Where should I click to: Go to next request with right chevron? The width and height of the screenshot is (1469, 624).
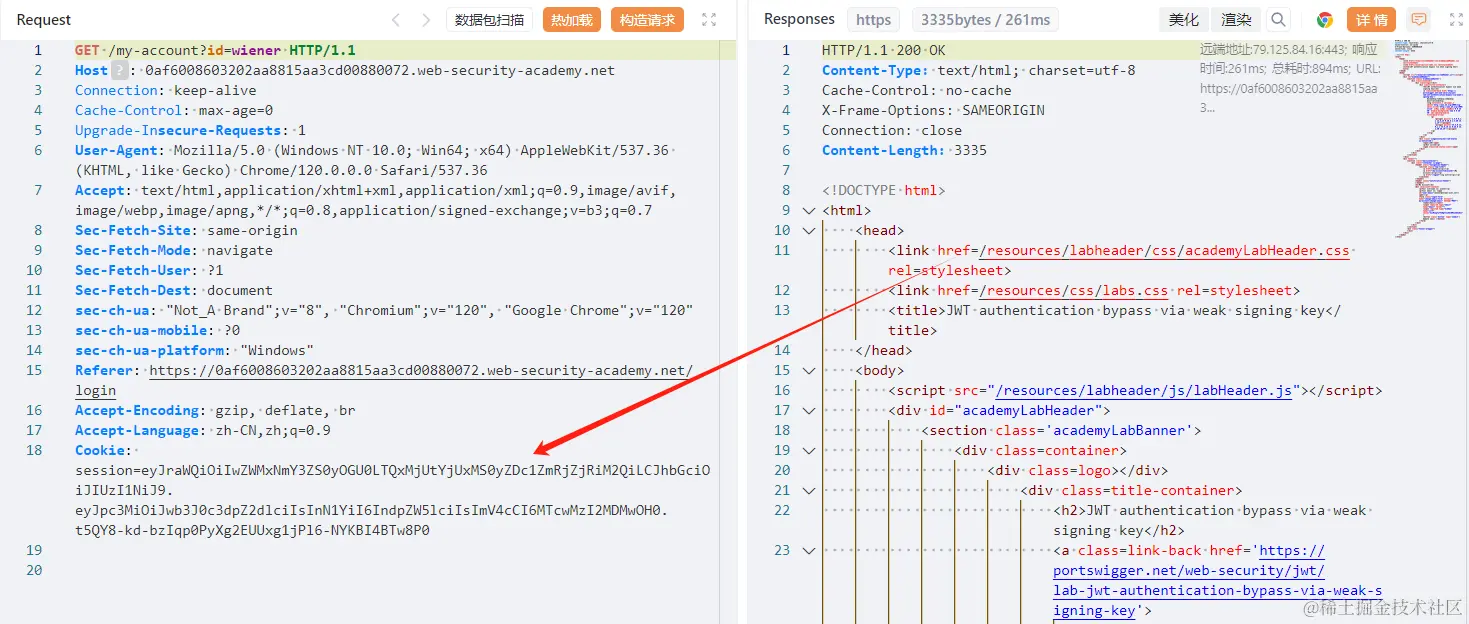click(x=426, y=20)
